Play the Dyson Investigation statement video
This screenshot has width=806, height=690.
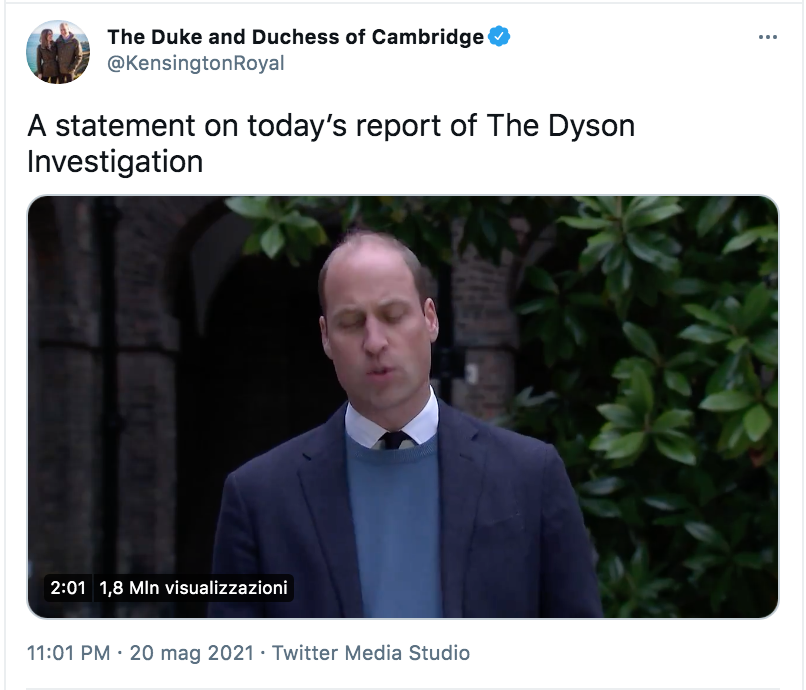tap(402, 406)
